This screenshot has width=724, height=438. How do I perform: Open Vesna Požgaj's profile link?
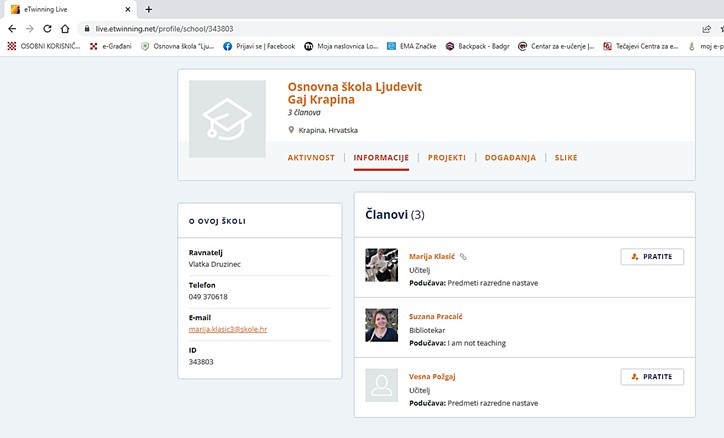click(x=432, y=376)
